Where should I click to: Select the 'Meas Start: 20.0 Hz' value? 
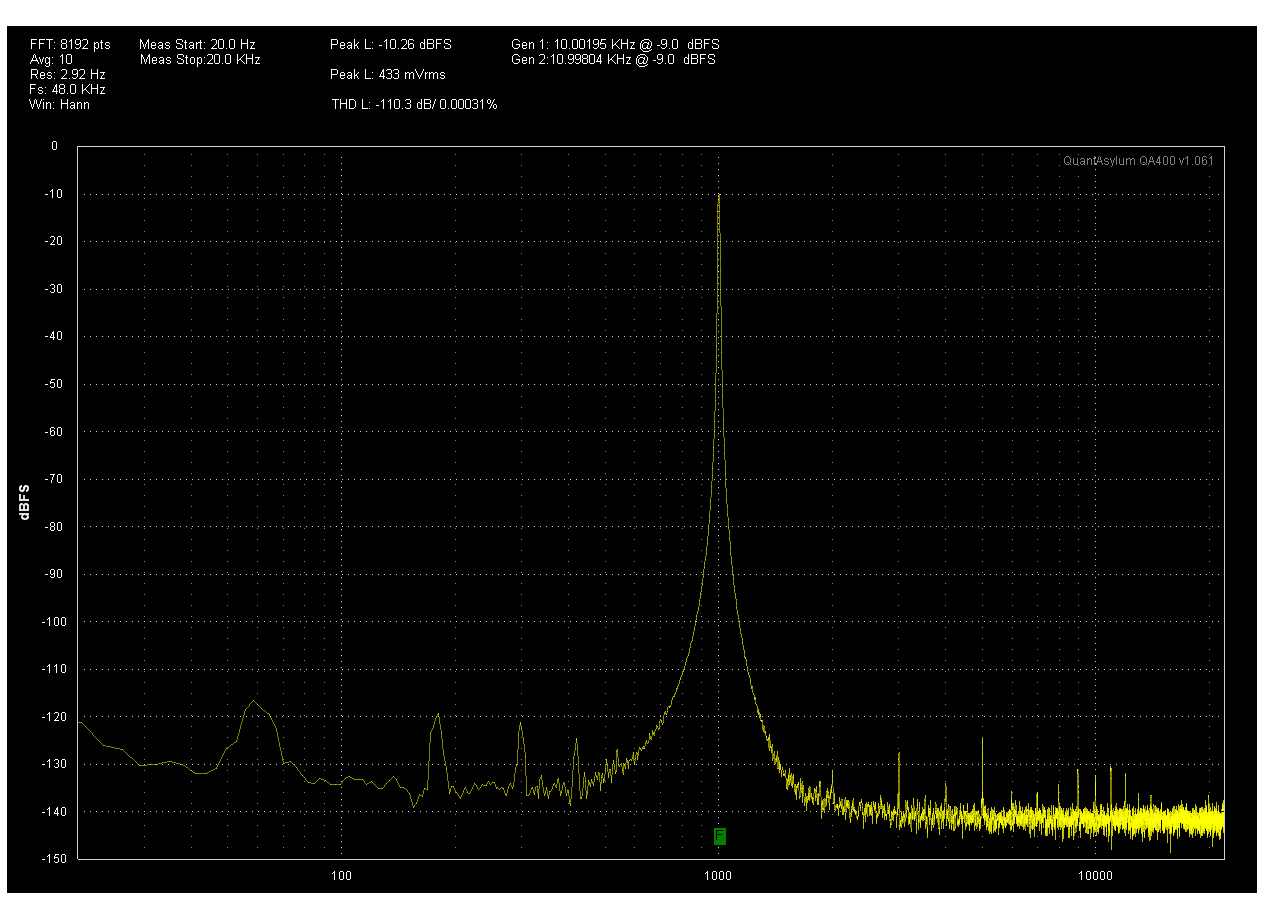pyautogui.click(x=198, y=45)
